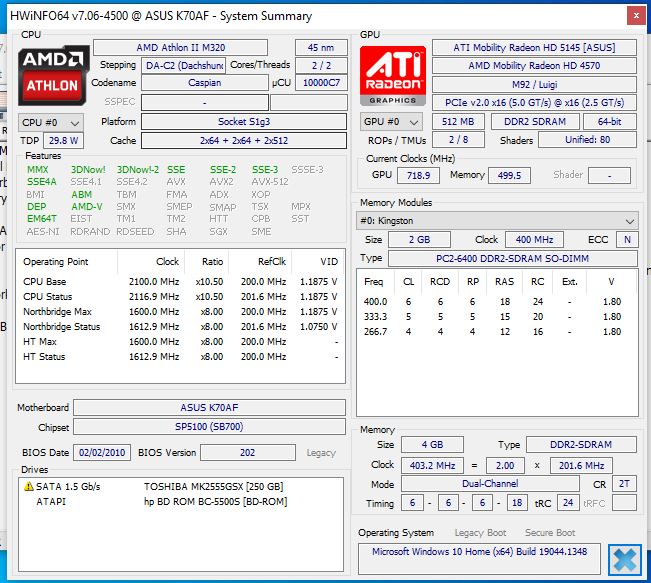Click the tRC value 24 field
The width and height of the screenshot is (651, 583).
tap(568, 503)
